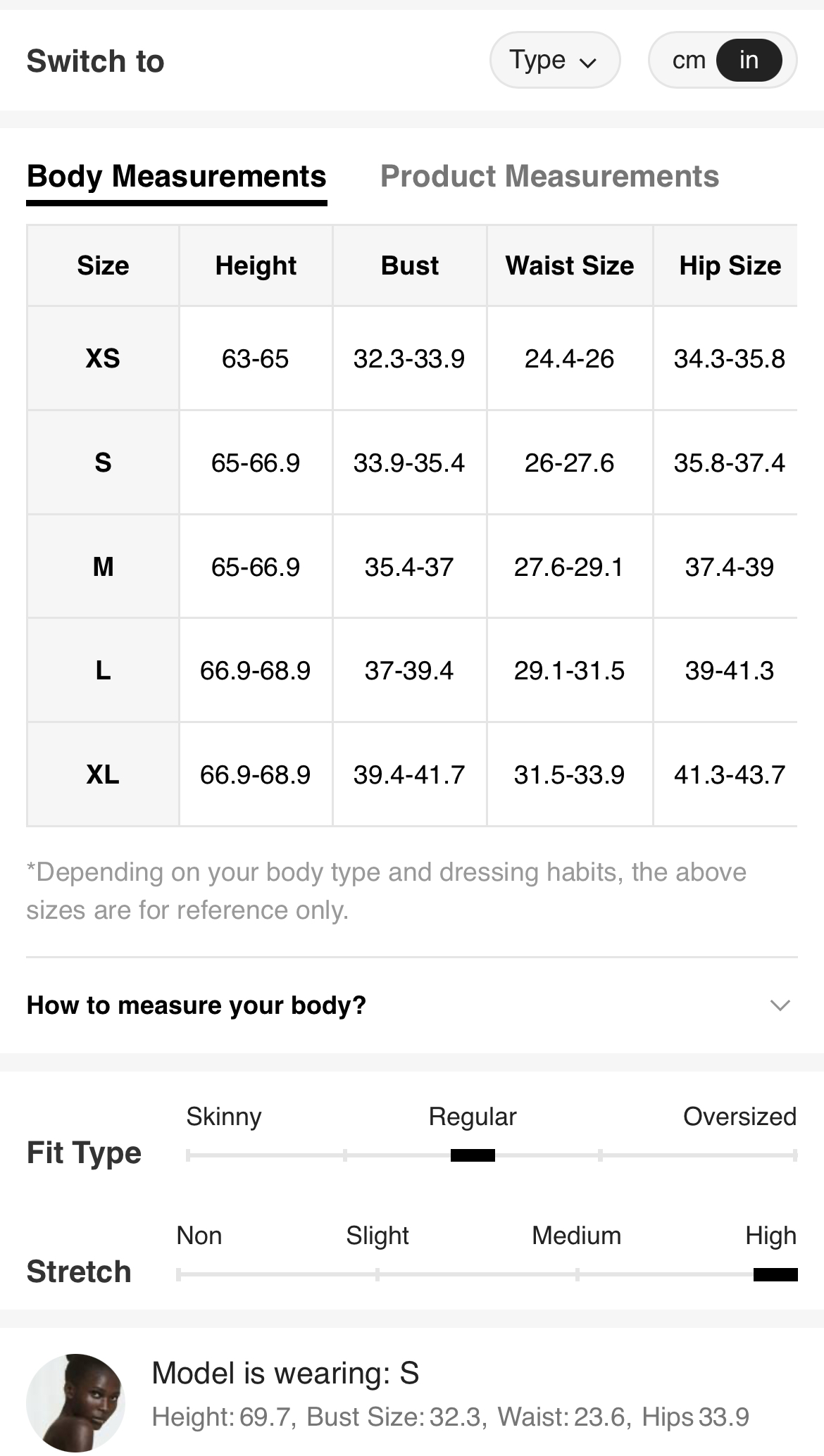Image resolution: width=824 pixels, height=1456 pixels.
Task: Switch units to cm
Action: [x=688, y=61]
